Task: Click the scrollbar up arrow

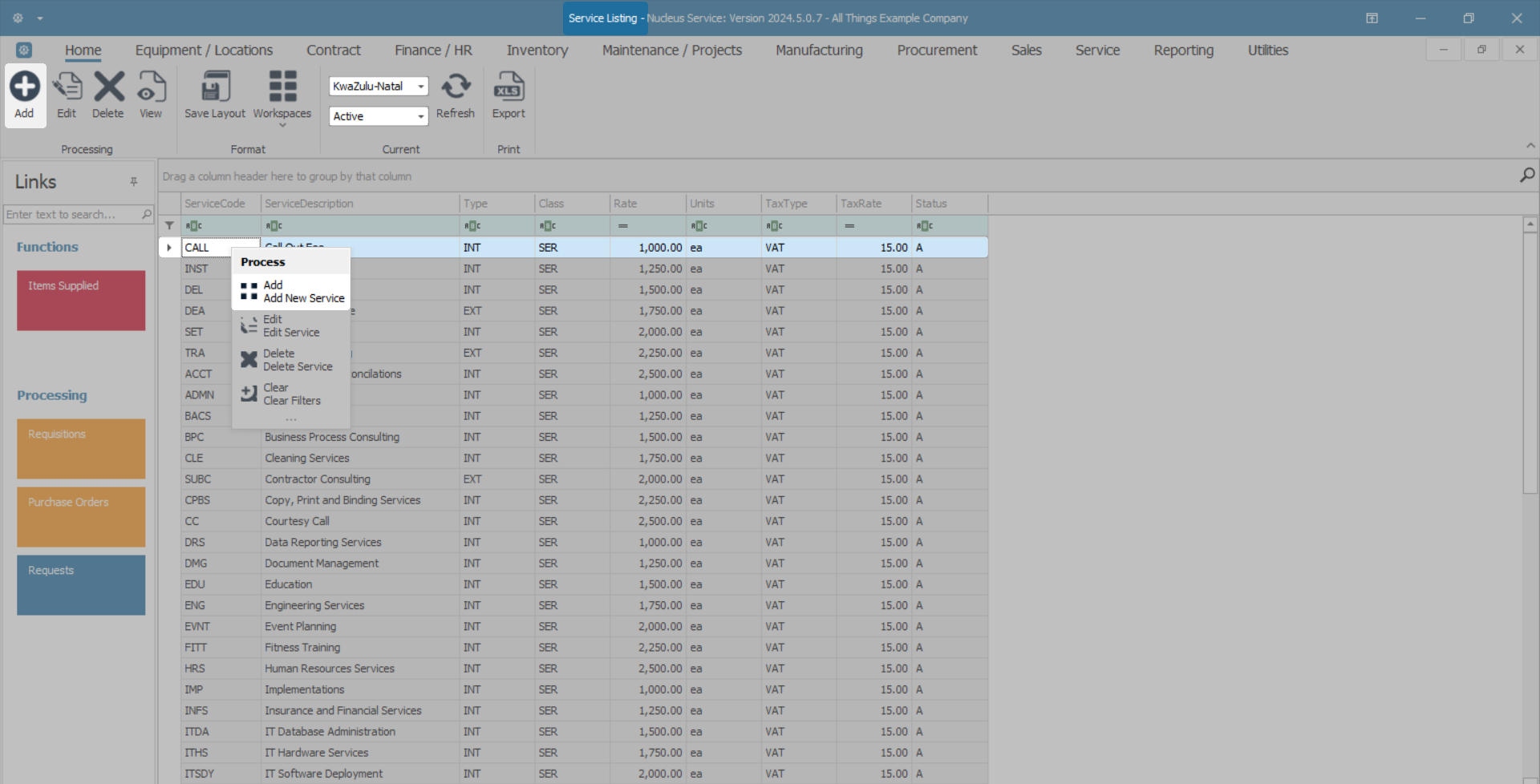Action: pos(1530,224)
